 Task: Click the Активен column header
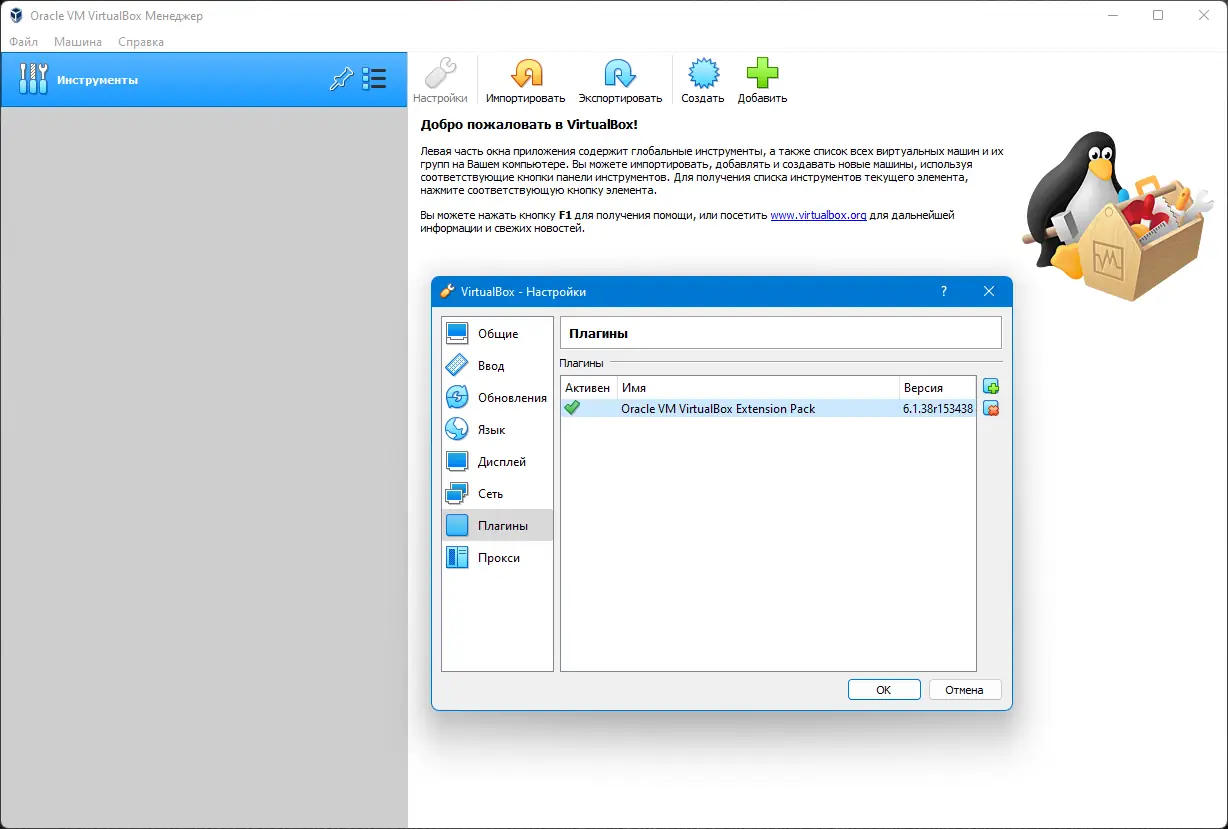(x=588, y=387)
